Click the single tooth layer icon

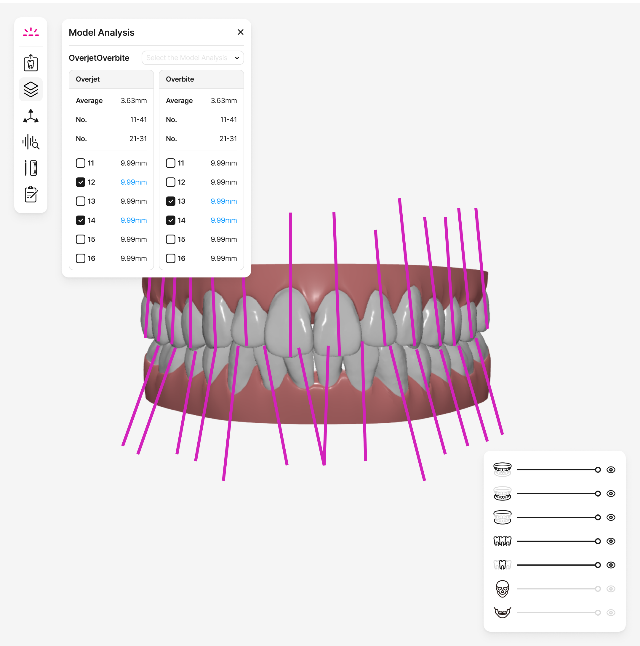(x=502, y=565)
